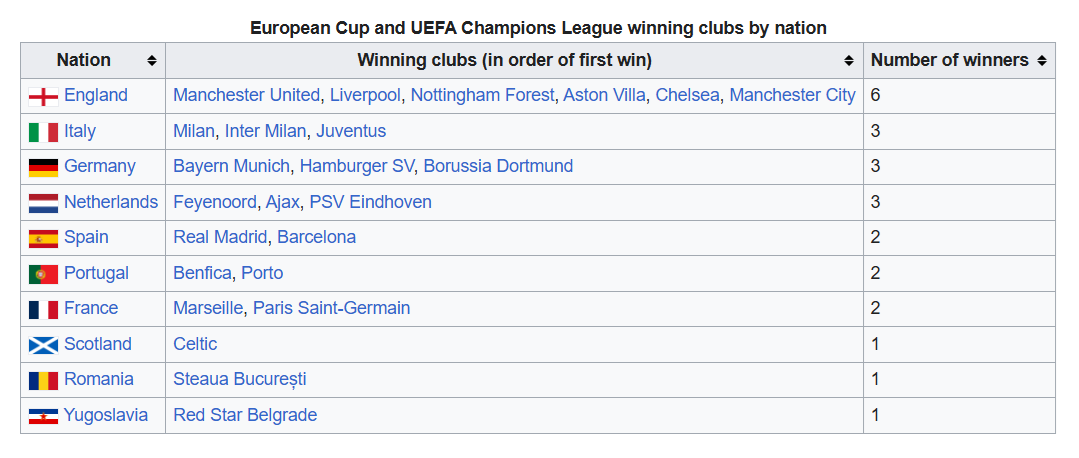
Task: Go to the PSV Eindhoven page
Action: [x=370, y=202]
